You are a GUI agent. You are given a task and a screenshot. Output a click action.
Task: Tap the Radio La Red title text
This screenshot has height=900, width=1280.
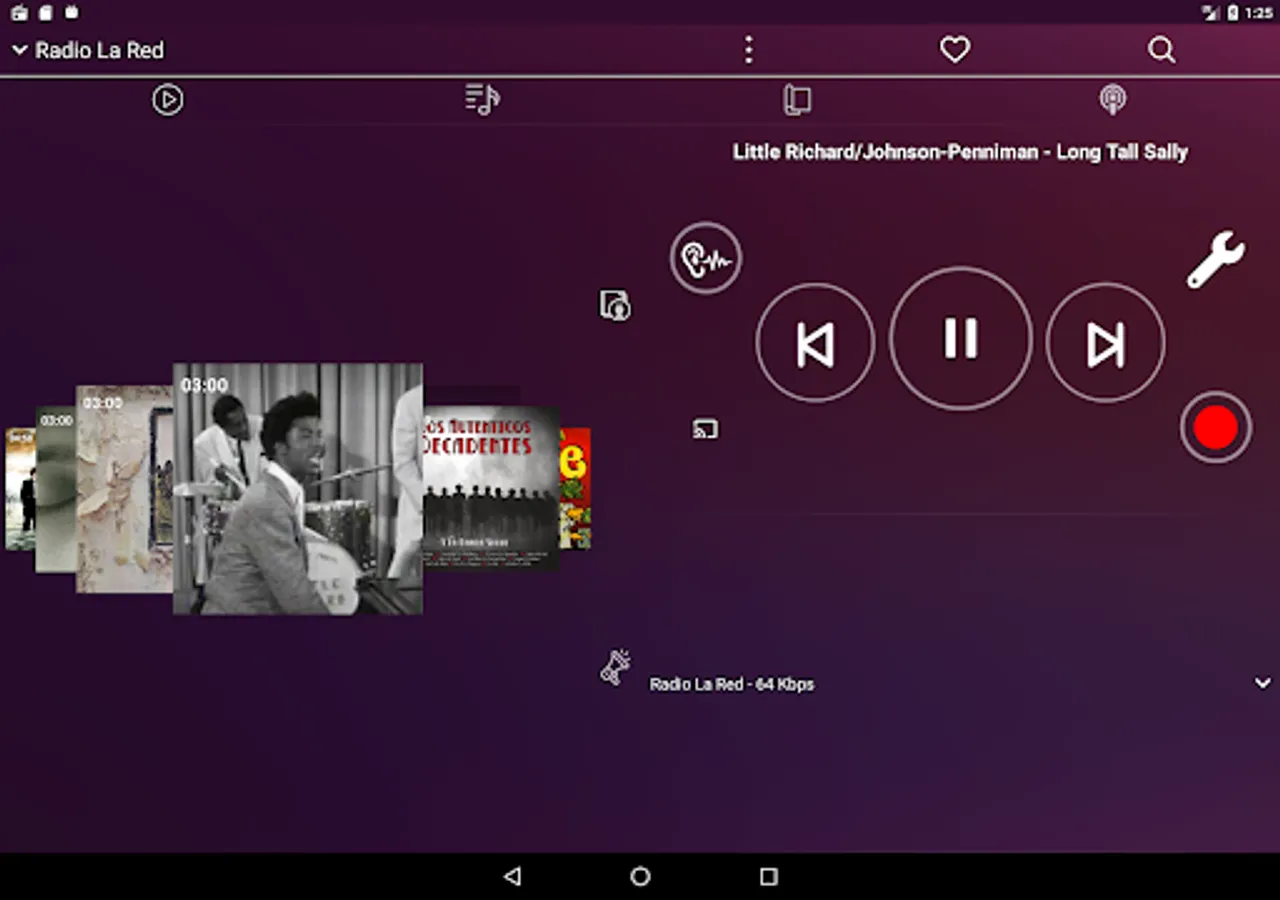(100, 50)
